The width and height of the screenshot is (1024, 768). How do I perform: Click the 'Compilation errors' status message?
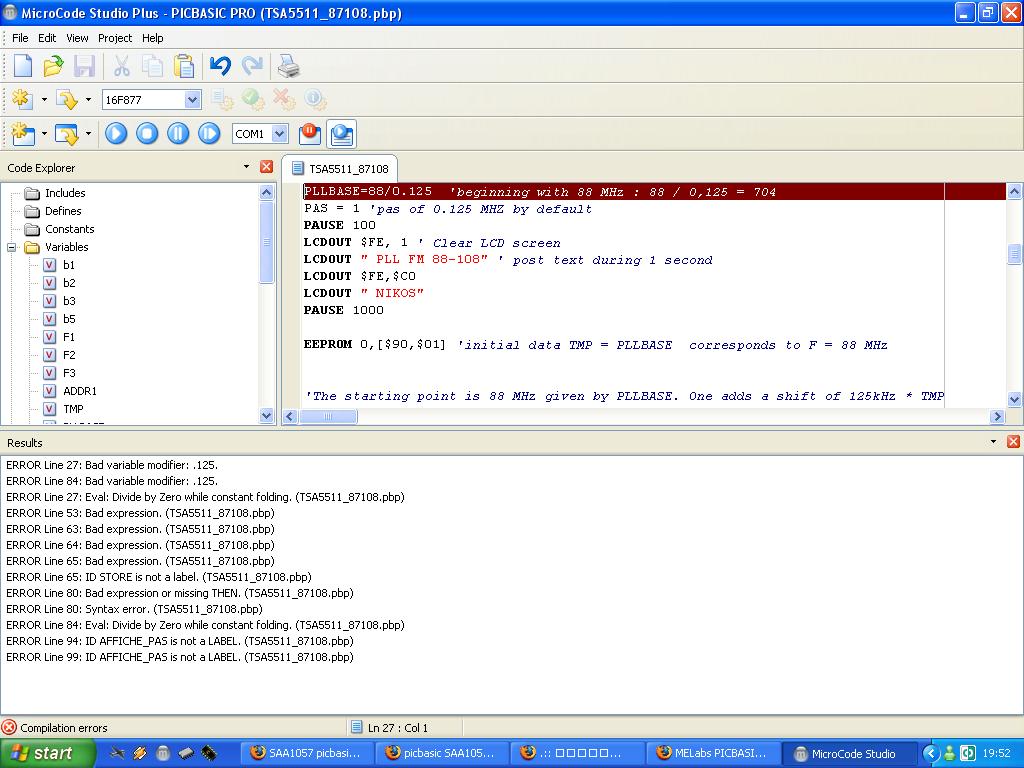click(63, 728)
